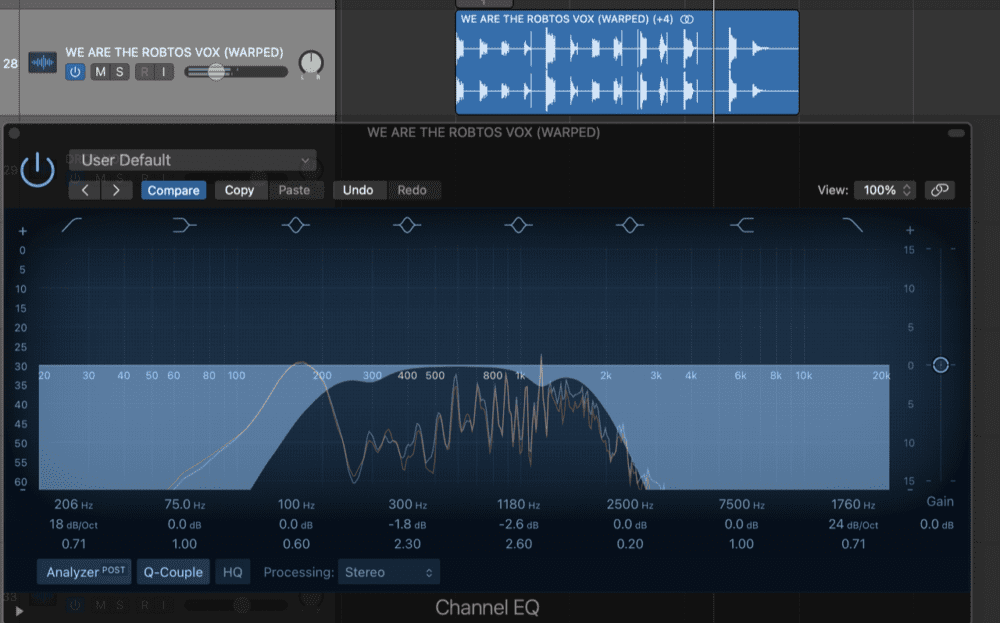This screenshot has height=623, width=1000.
Task: Solo the robots vox track
Action: 120,71
